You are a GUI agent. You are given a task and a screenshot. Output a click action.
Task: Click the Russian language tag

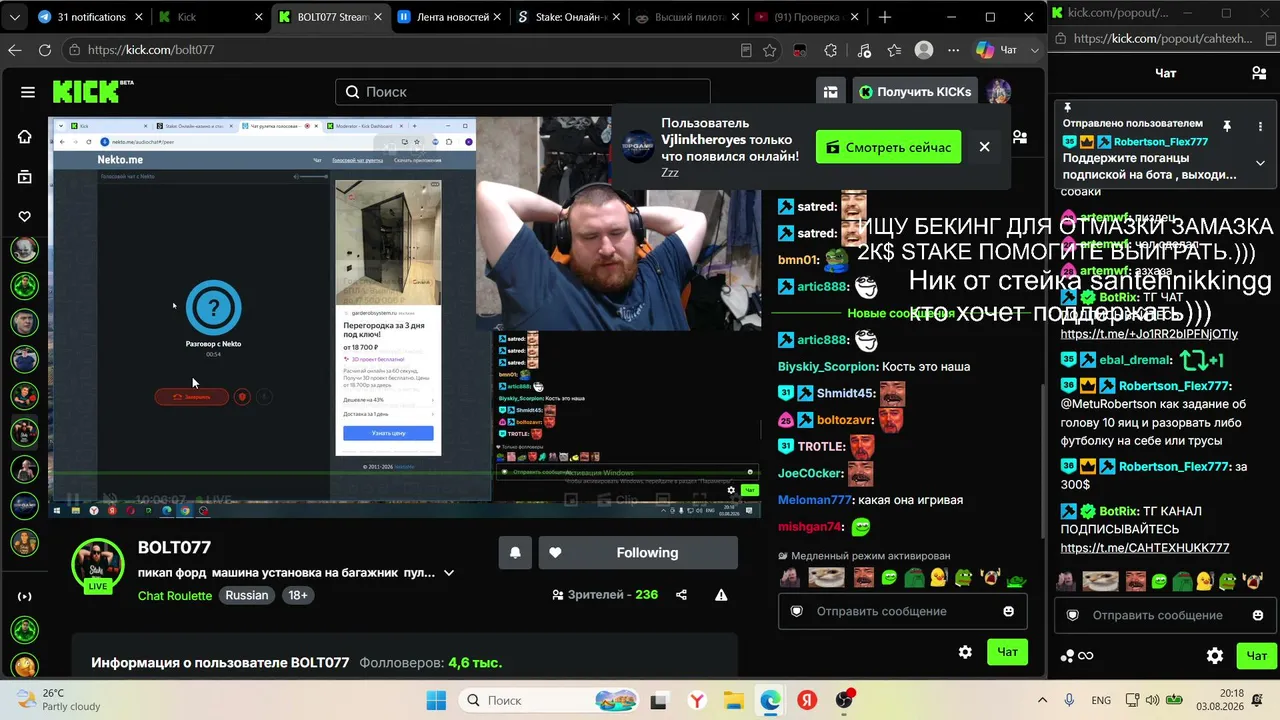tap(247, 595)
